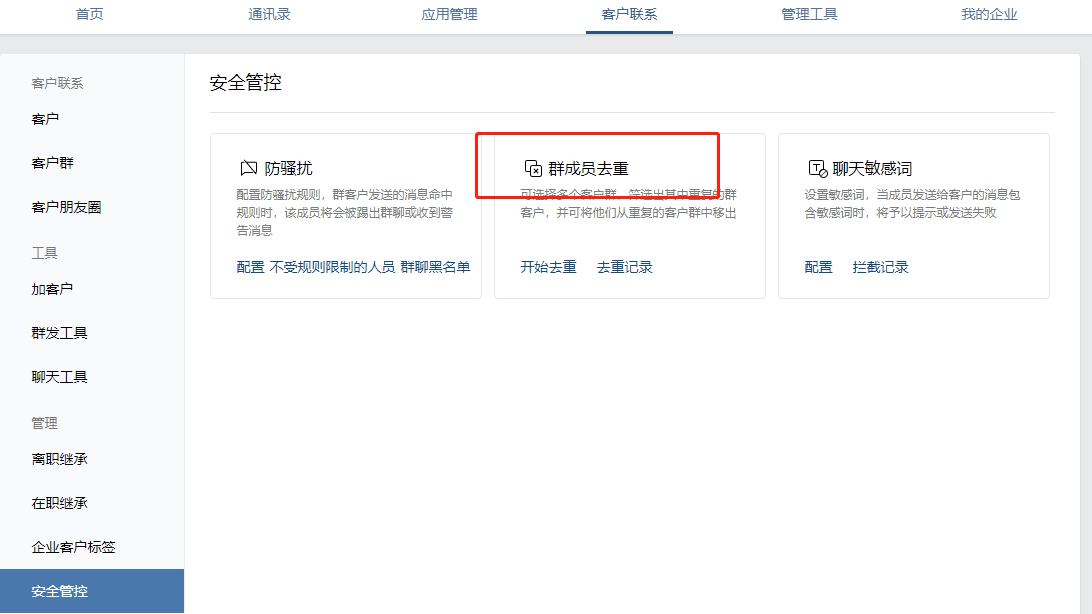Open the 我的企业 tab
The height and width of the screenshot is (614, 1092).
tap(989, 15)
